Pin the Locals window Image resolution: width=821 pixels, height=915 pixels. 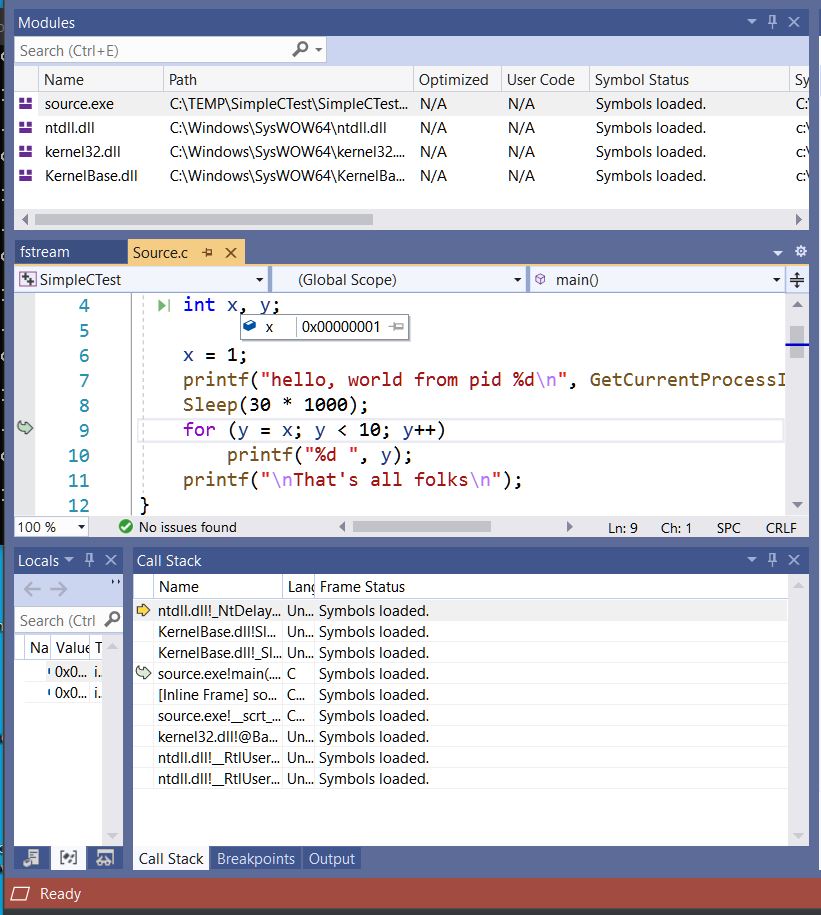pyautogui.click(x=89, y=560)
